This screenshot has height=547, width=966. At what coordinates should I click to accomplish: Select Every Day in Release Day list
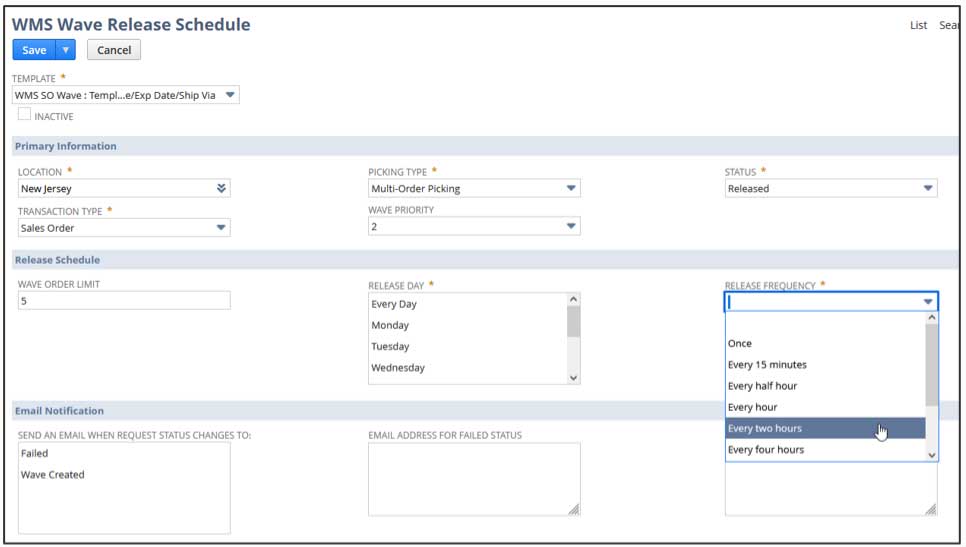coord(394,304)
